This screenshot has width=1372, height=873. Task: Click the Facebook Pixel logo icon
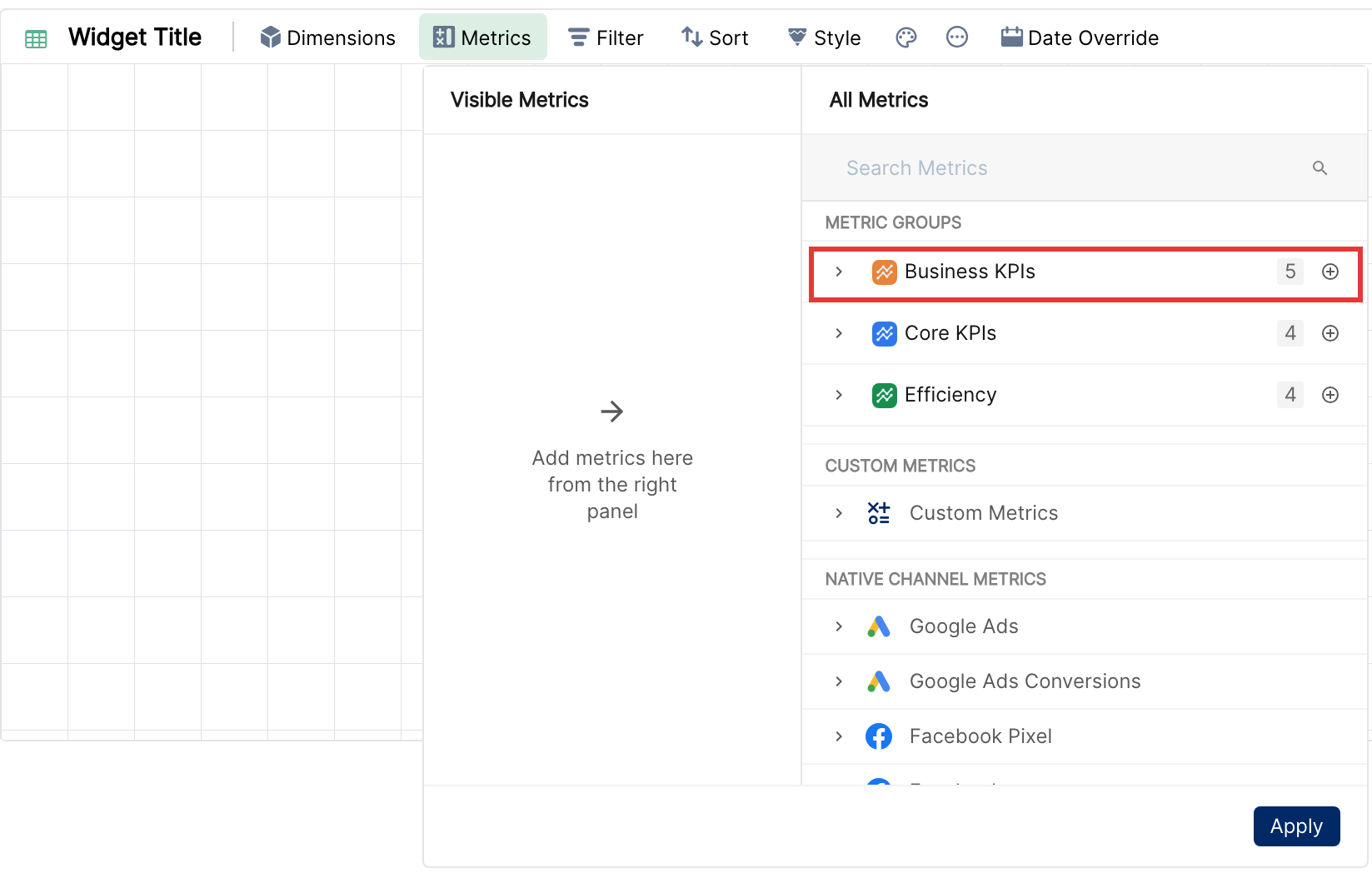879,736
